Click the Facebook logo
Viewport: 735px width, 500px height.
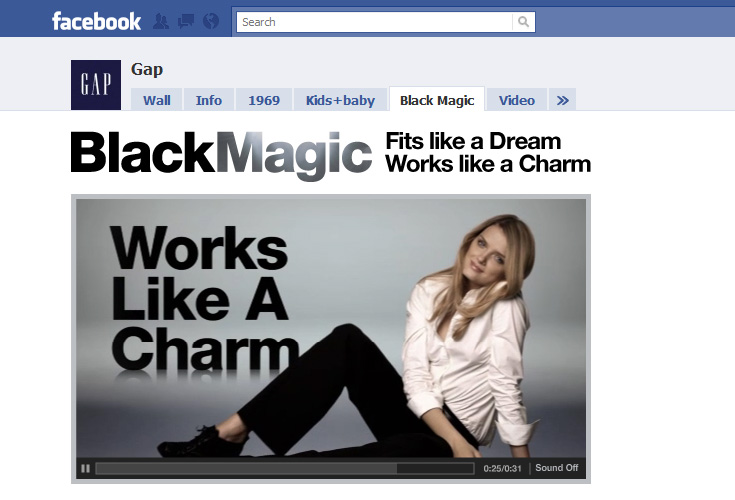click(x=96, y=22)
